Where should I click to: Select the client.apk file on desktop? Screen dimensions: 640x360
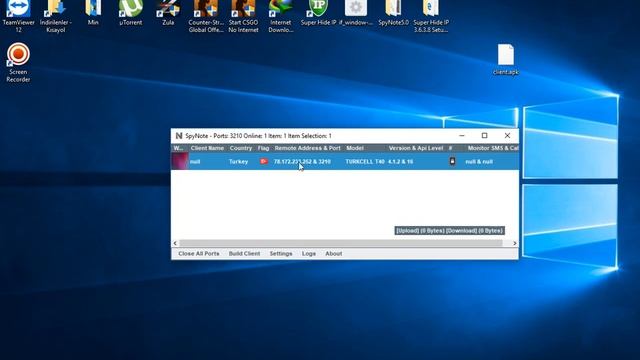coord(506,60)
